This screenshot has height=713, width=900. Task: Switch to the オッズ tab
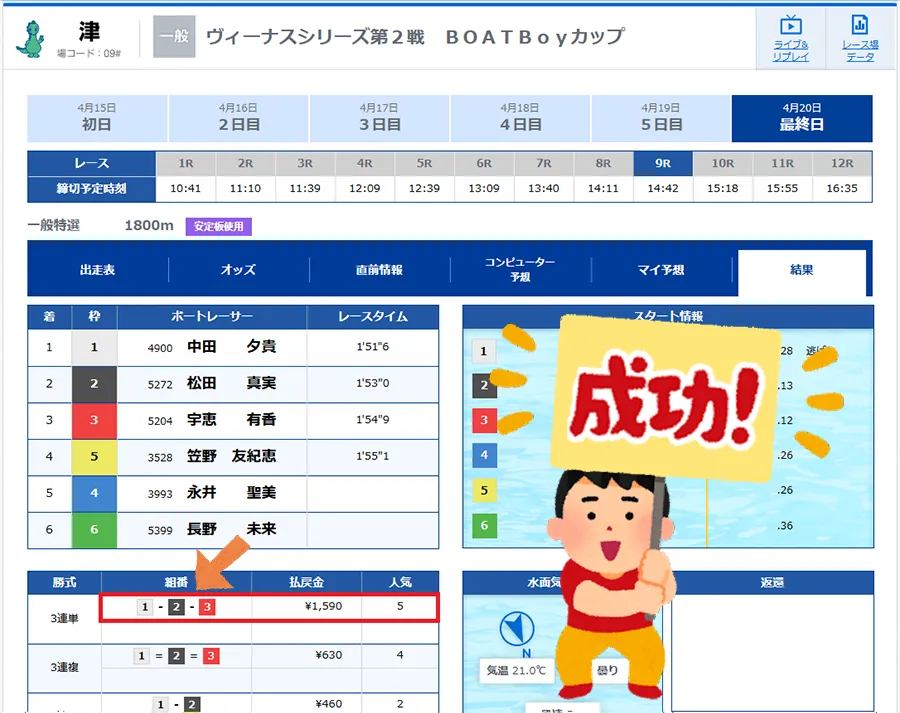240,270
